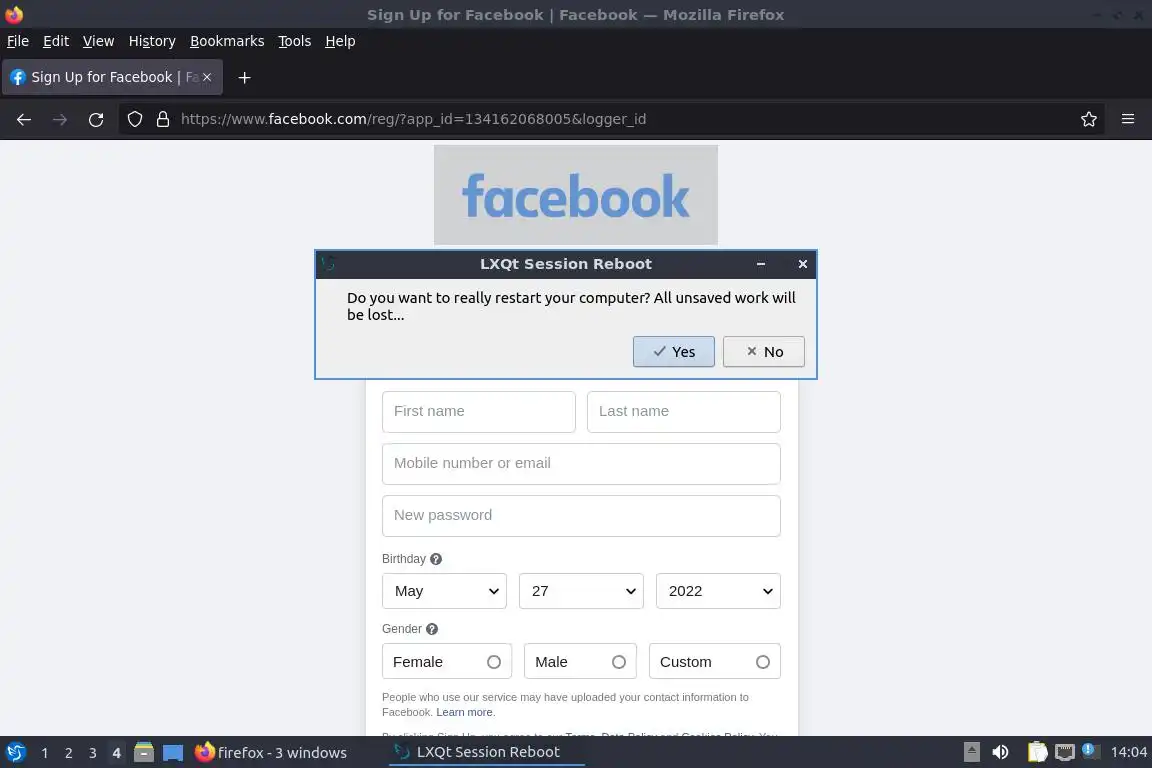View site security via padlock icon

coord(163,119)
